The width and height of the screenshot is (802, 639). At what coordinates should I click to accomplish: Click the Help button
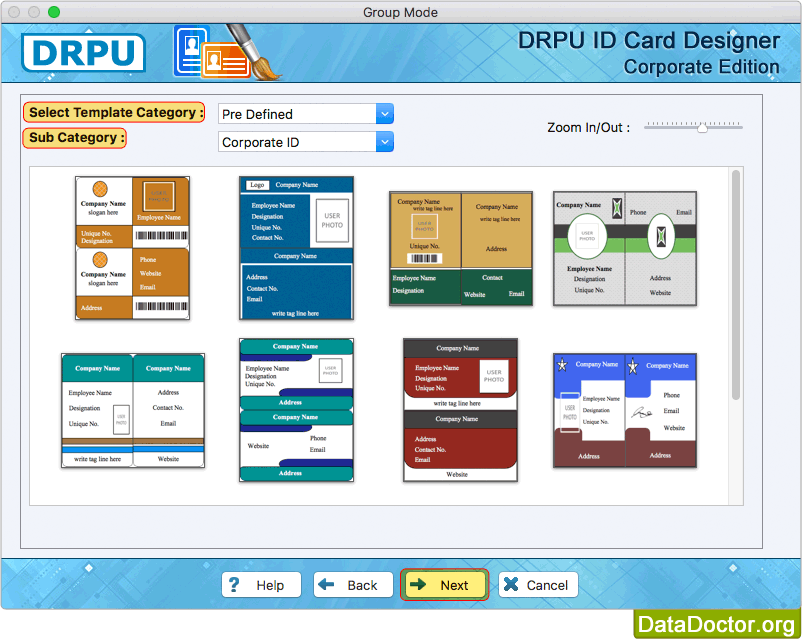(261, 585)
